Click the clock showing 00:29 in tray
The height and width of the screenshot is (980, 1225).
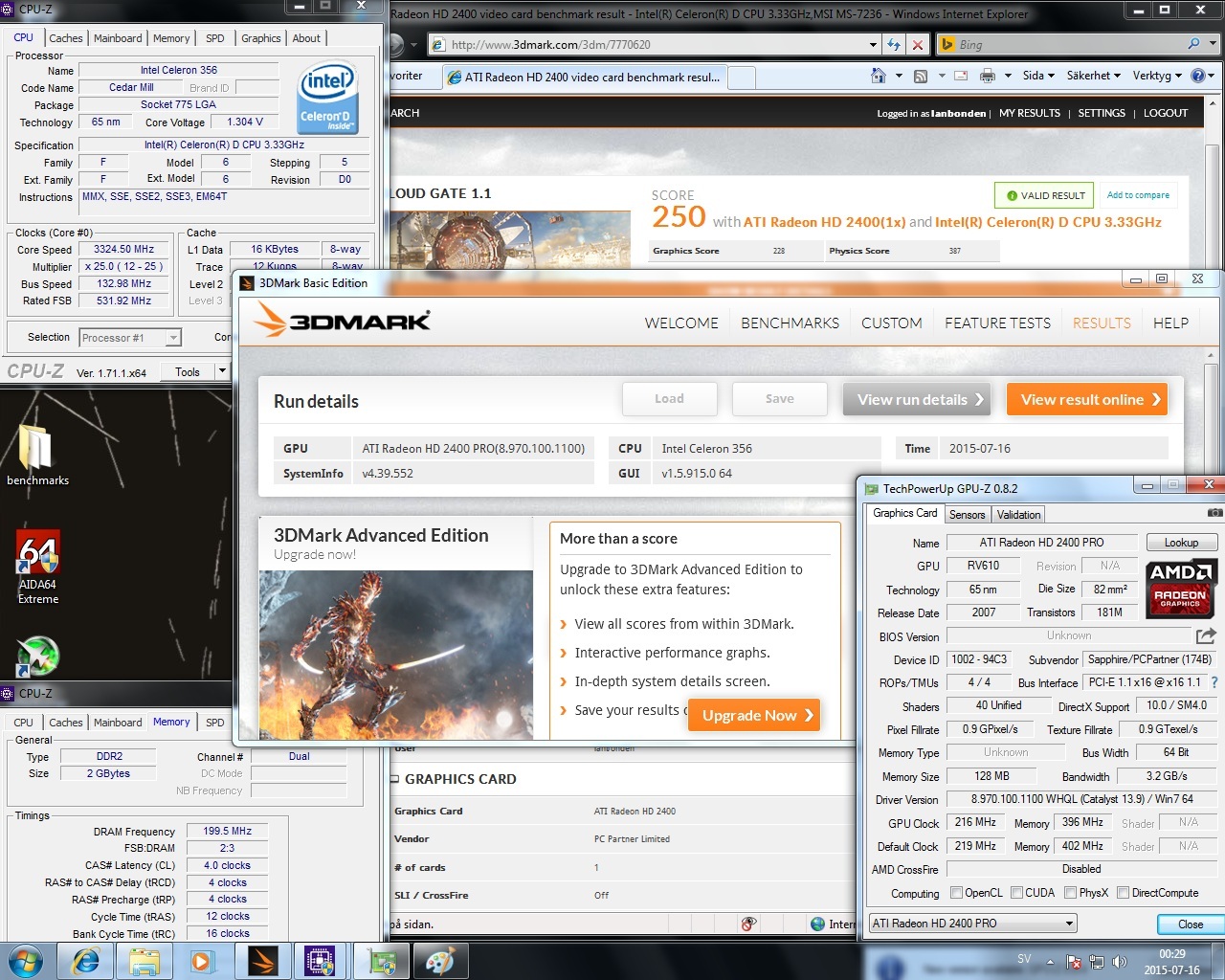coord(1171,954)
